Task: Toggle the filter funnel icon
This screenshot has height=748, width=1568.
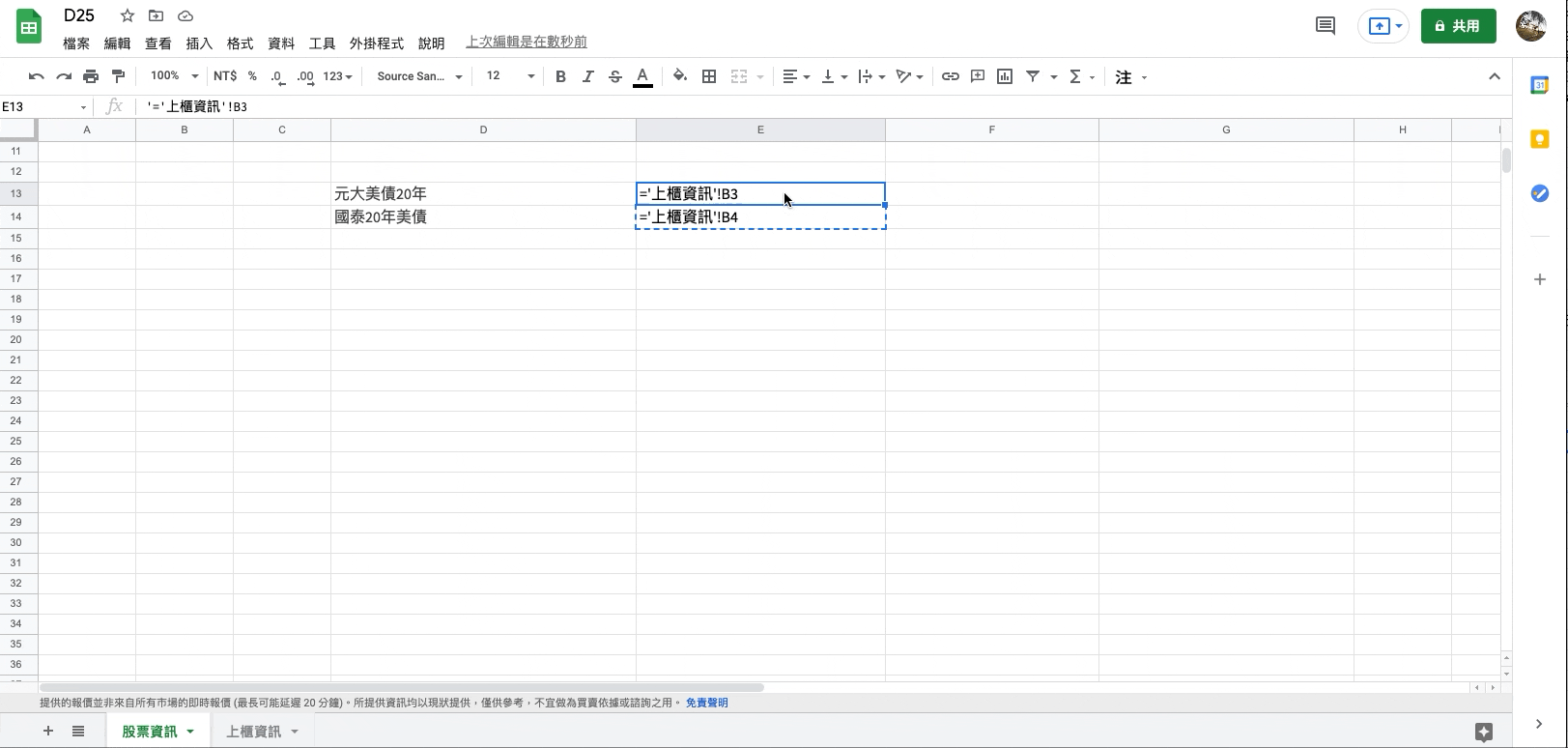Action: [1033, 76]
